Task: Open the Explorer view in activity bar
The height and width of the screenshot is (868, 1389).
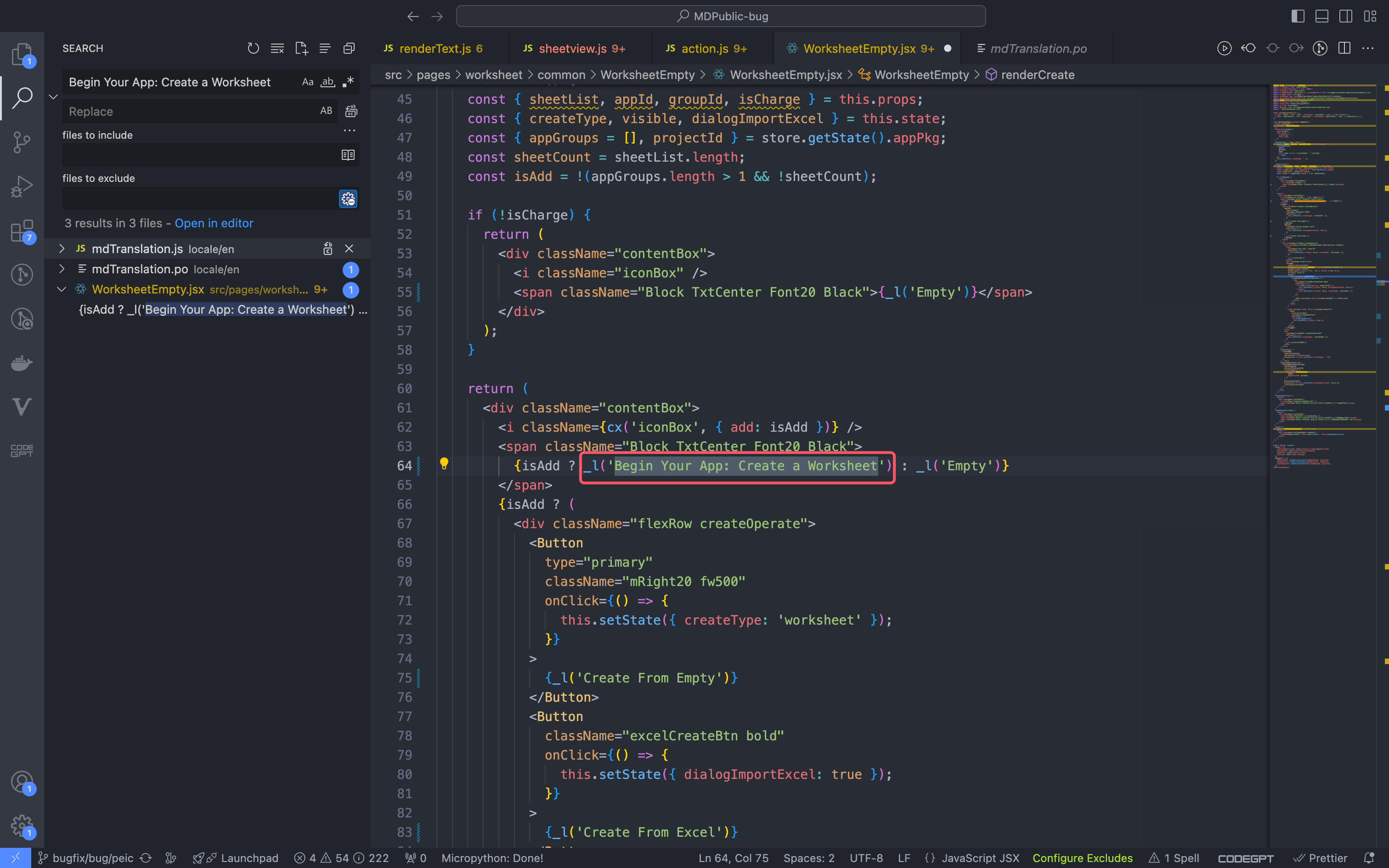Action: pos(22,55)
